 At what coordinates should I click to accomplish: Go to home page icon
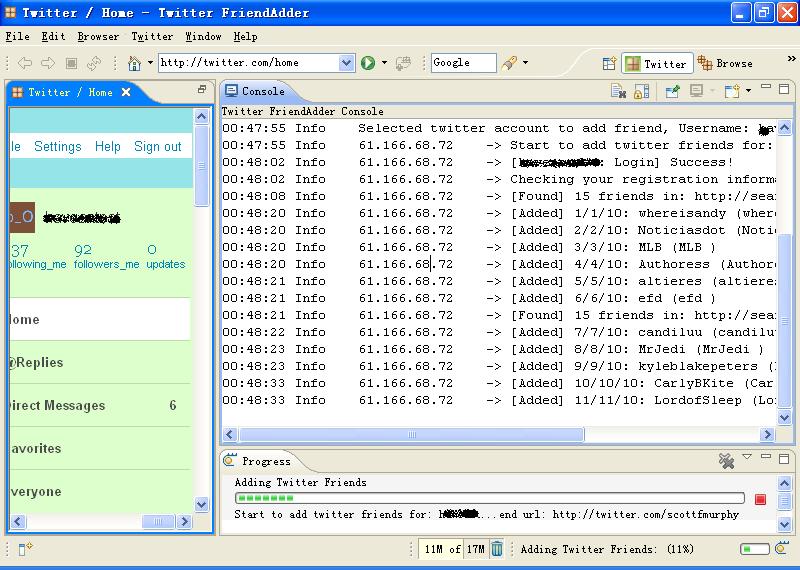click(x=134, y=63)
